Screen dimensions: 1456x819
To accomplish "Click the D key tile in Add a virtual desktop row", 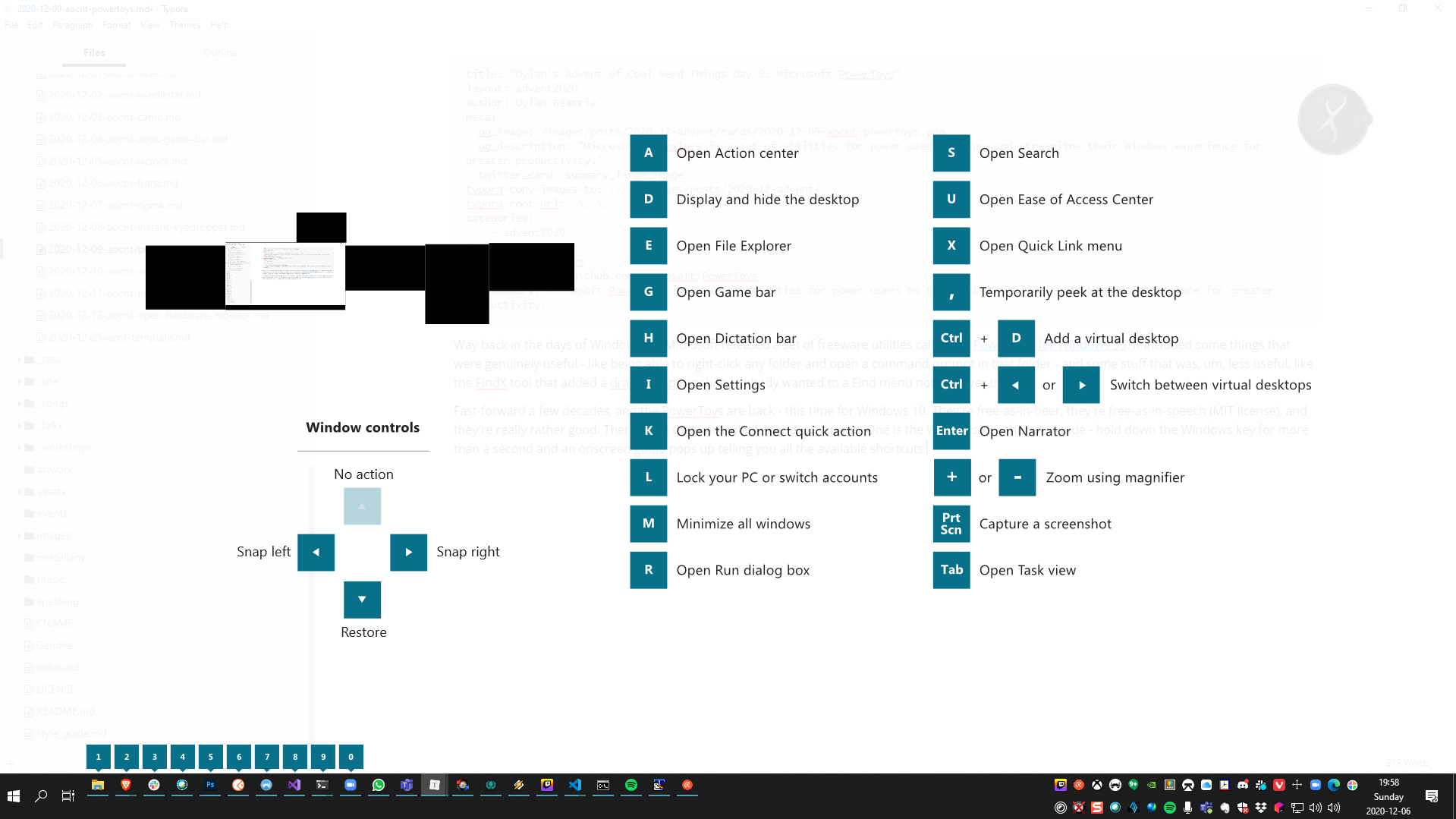I will point(1016,338).
